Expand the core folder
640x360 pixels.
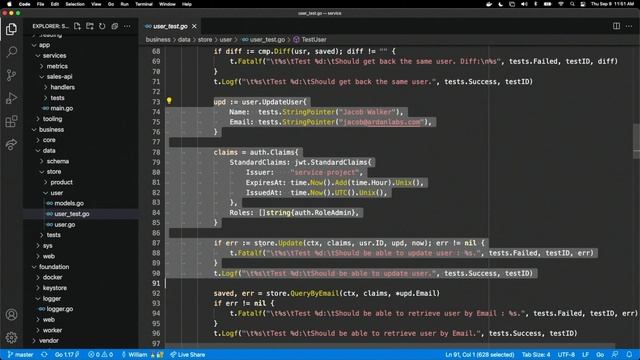click(x=49, y=140)
